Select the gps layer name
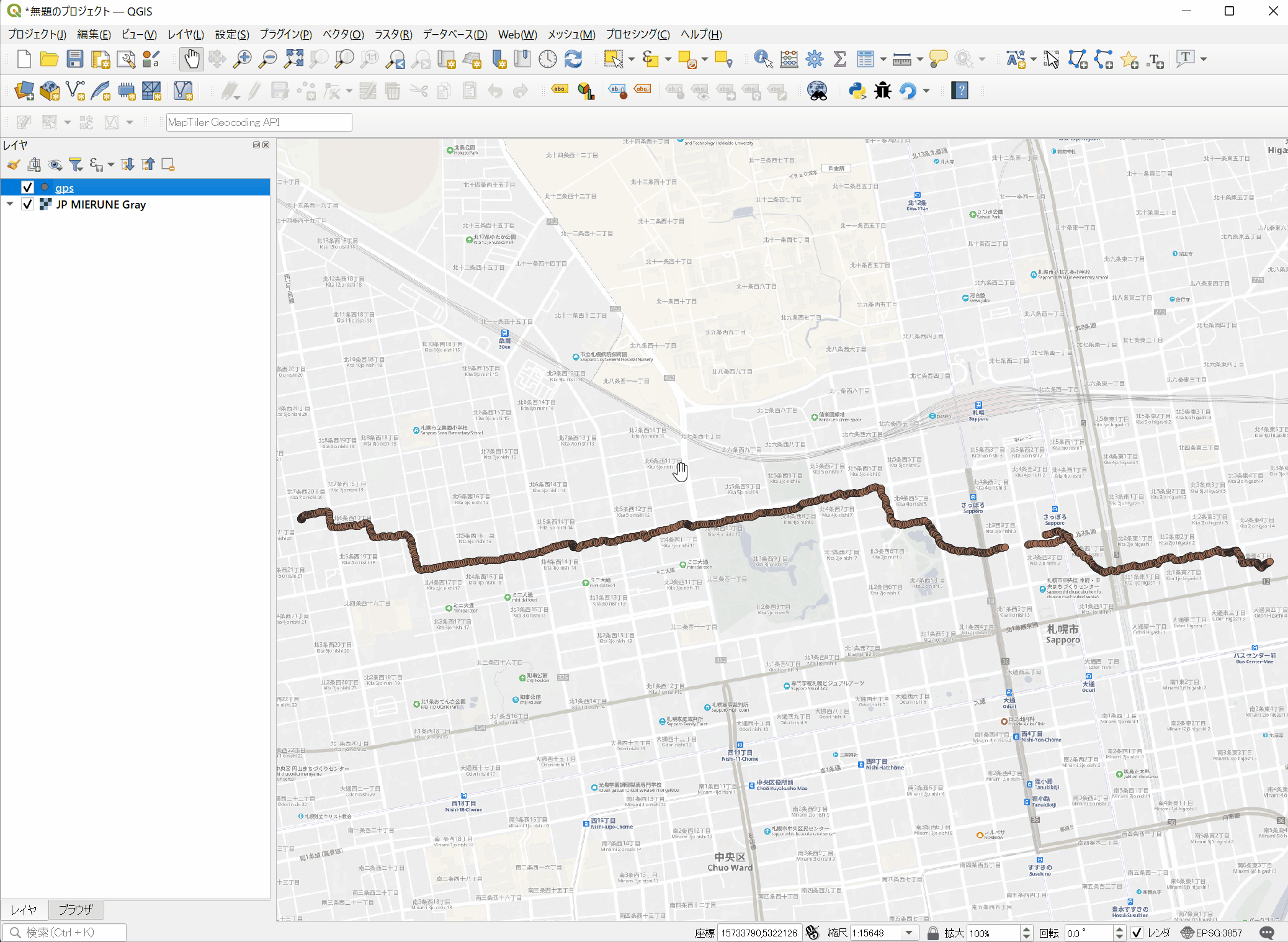 [x=65, y=187]
